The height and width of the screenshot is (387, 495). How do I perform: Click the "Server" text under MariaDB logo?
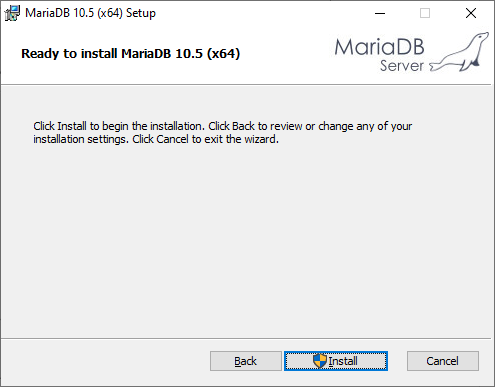(402, 65)
